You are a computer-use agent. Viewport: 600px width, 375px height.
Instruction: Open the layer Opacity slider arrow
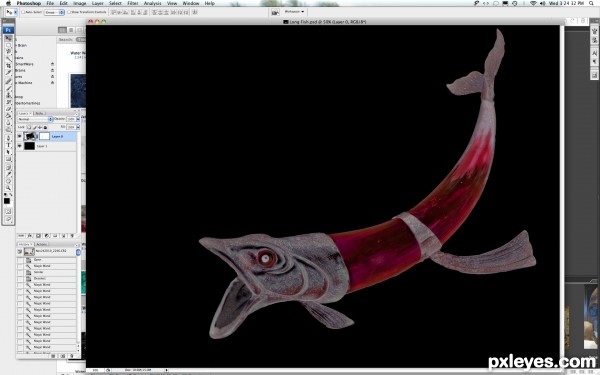point(78,119)
